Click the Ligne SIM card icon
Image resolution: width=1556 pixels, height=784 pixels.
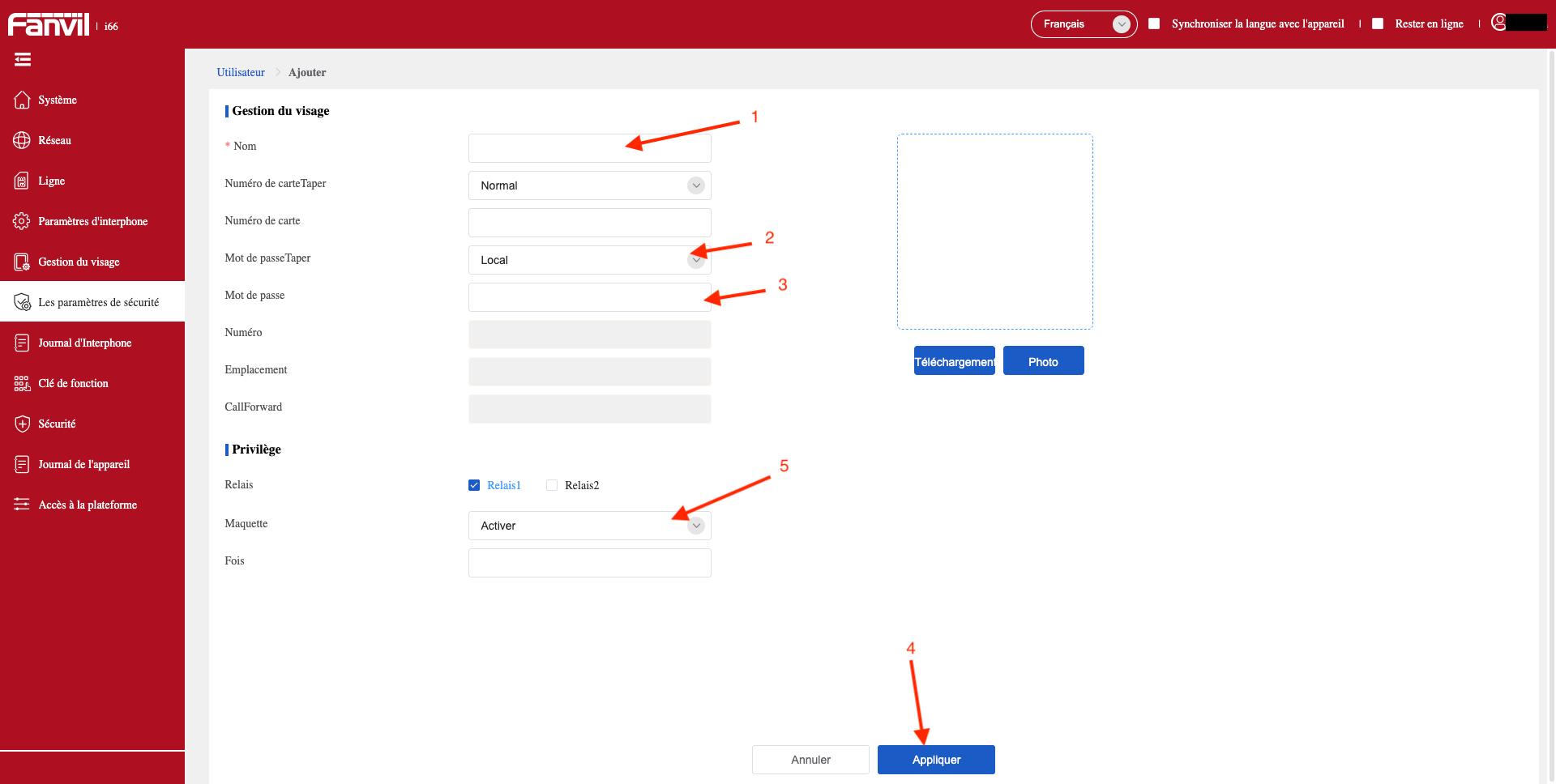pos(22,181)
